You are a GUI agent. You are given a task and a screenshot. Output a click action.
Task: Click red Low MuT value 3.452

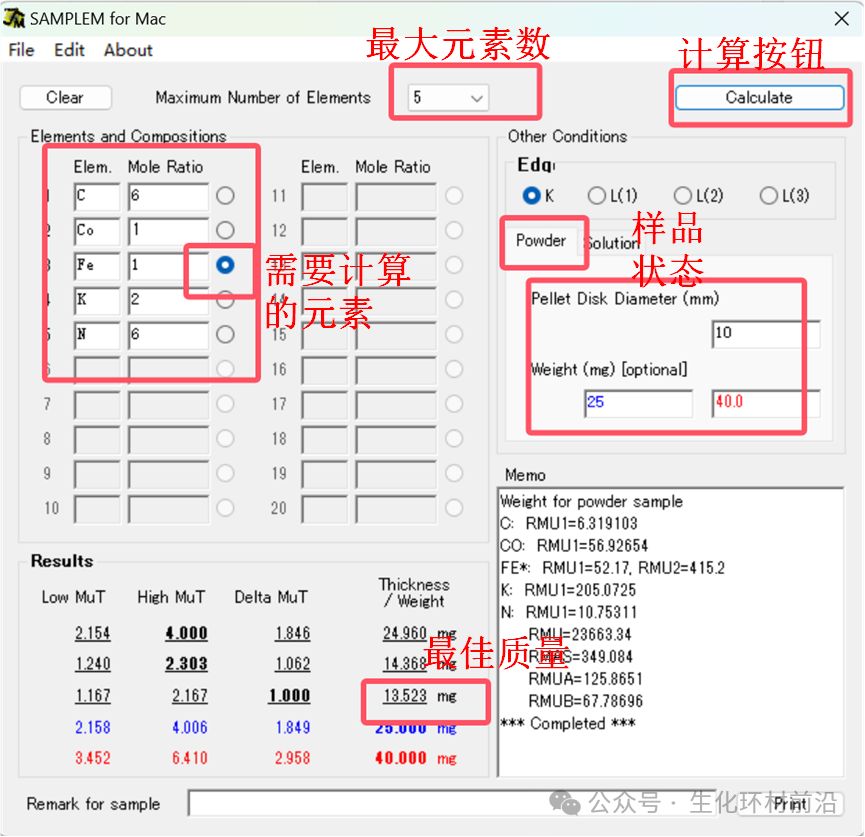[93, 758]
